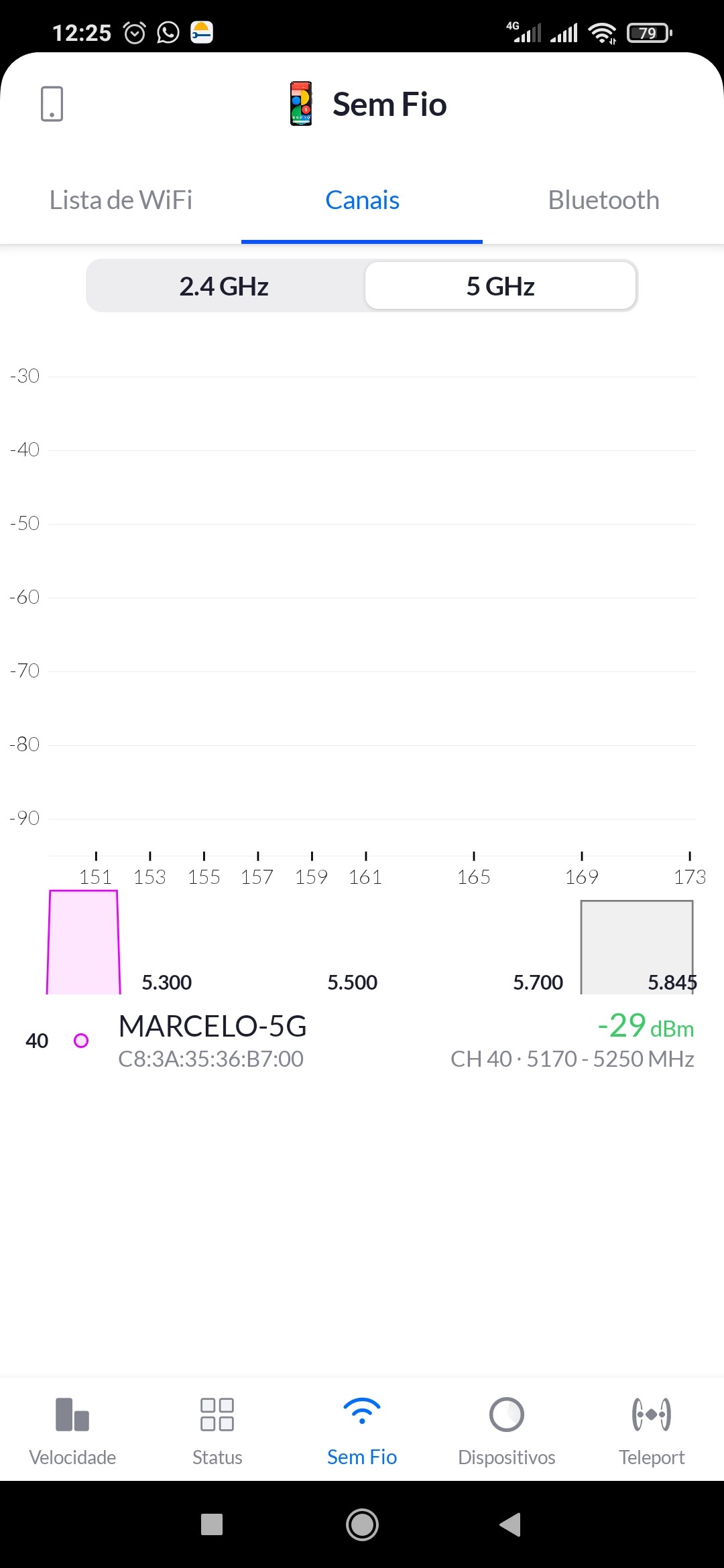Tap the Android back navigation triangle

coord(510,1524)
